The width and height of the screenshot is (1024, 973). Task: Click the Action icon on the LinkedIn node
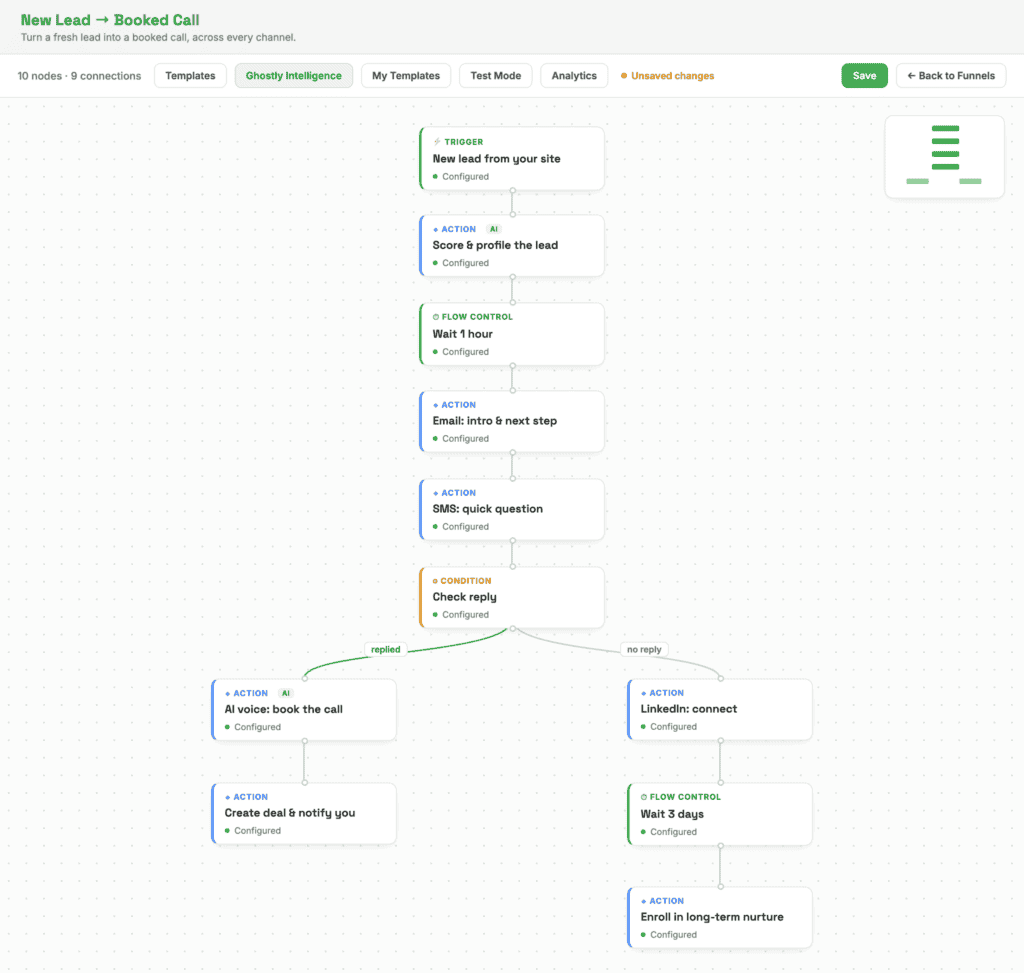click(643, 693)
